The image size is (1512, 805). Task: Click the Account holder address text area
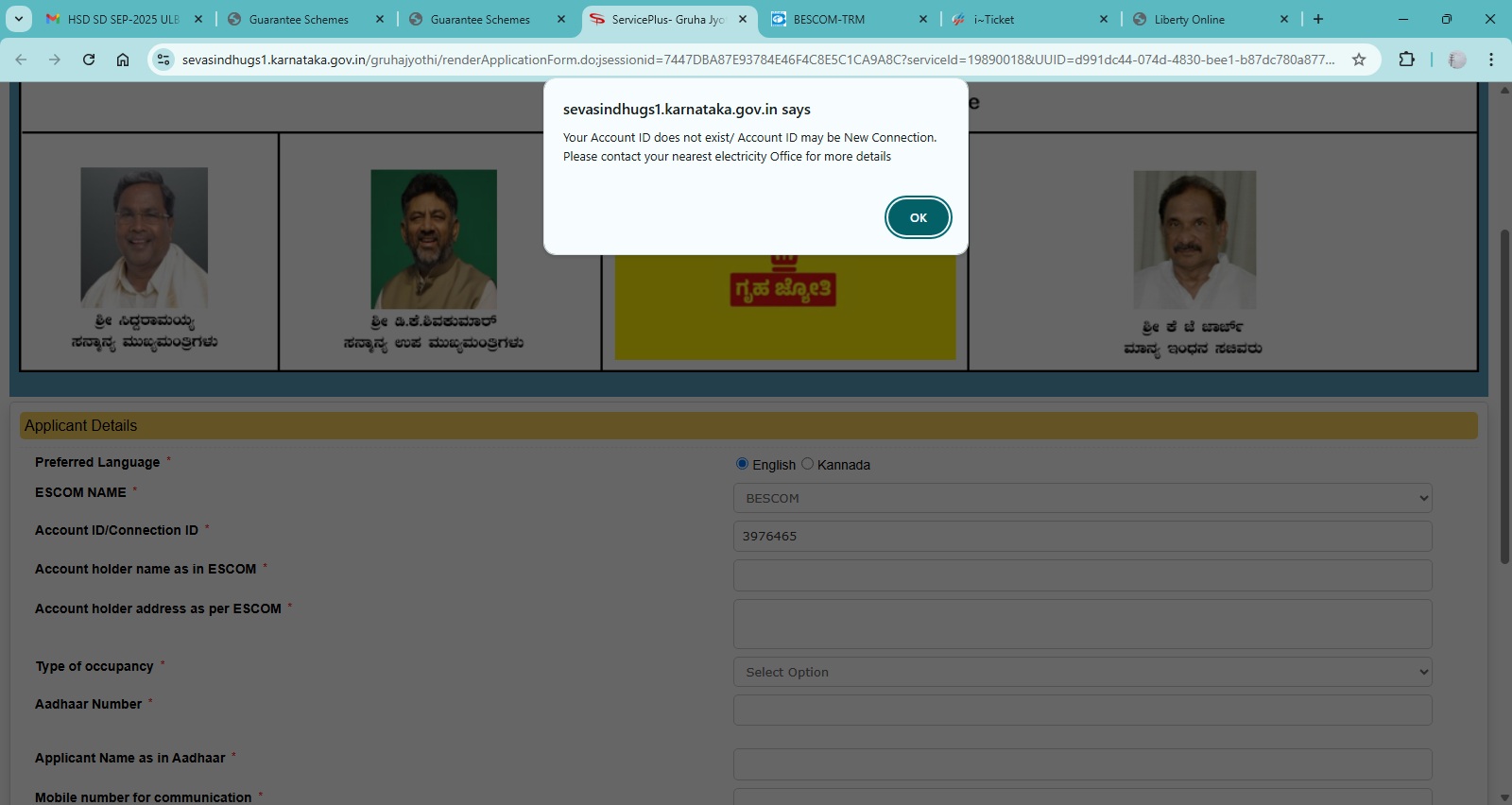click(x=1082, y=624)
